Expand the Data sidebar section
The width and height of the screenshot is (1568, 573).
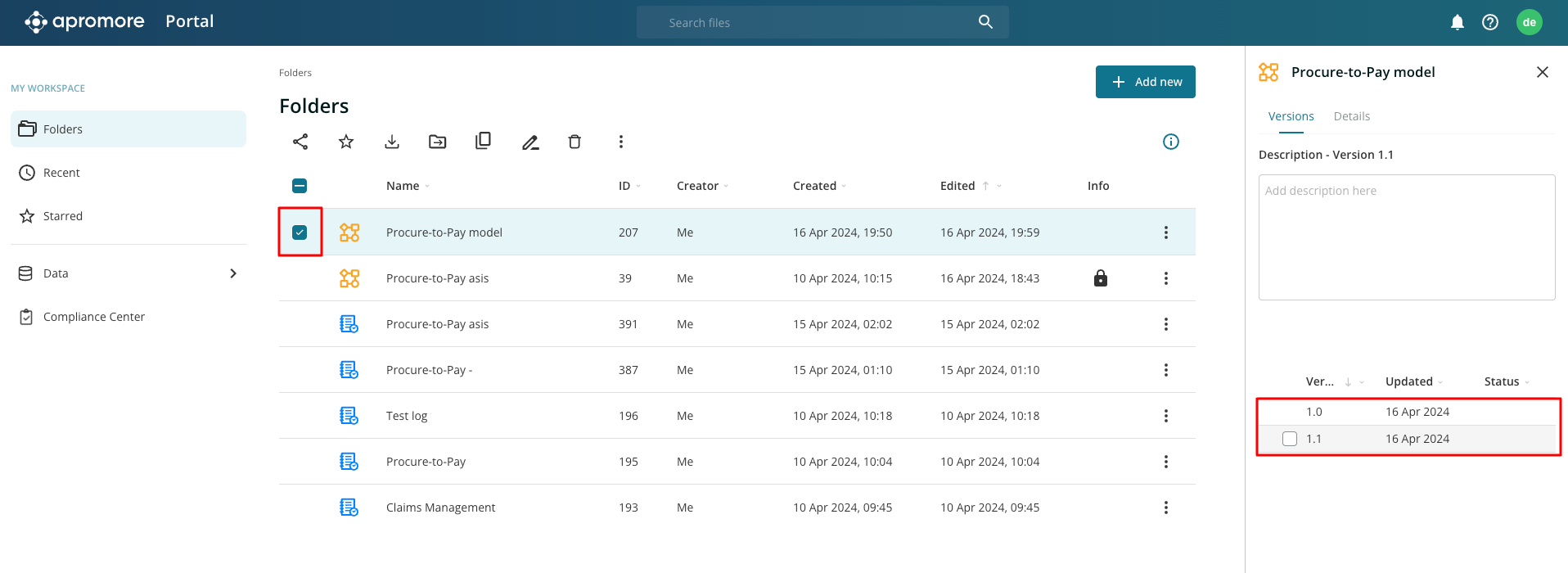pyautogui.click(x=233, y=273)
